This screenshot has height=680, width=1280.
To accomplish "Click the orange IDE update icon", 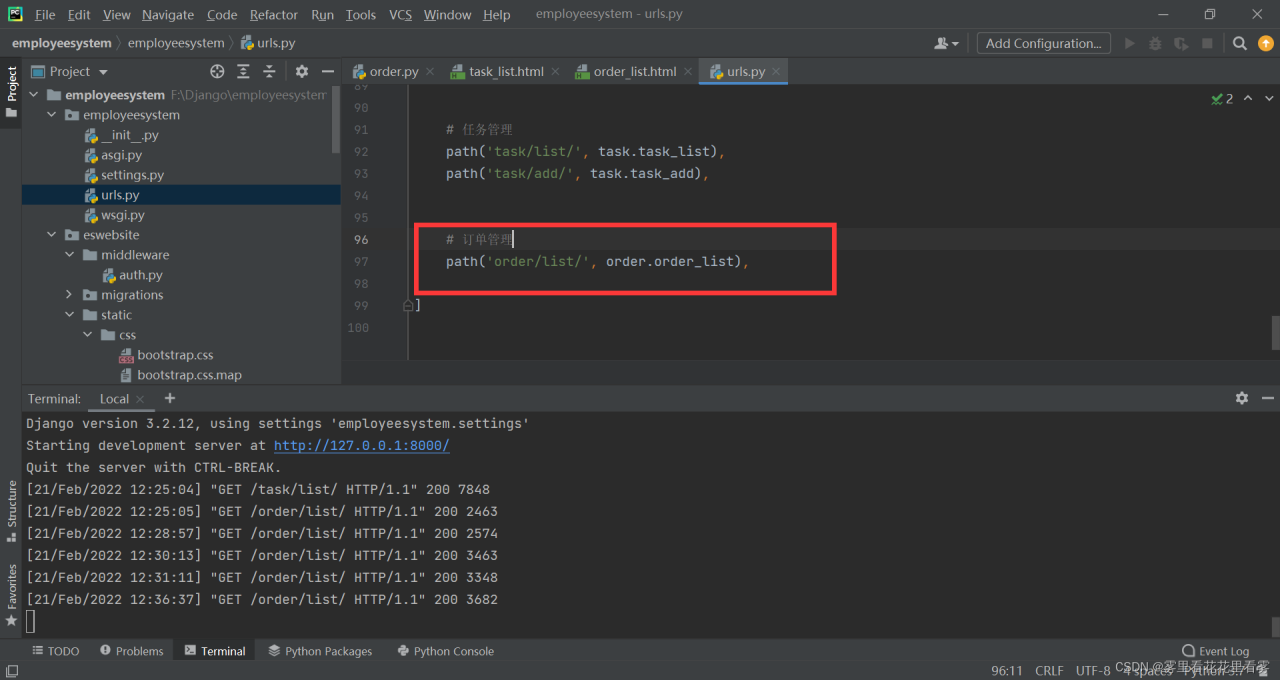I will point(1265,43).
